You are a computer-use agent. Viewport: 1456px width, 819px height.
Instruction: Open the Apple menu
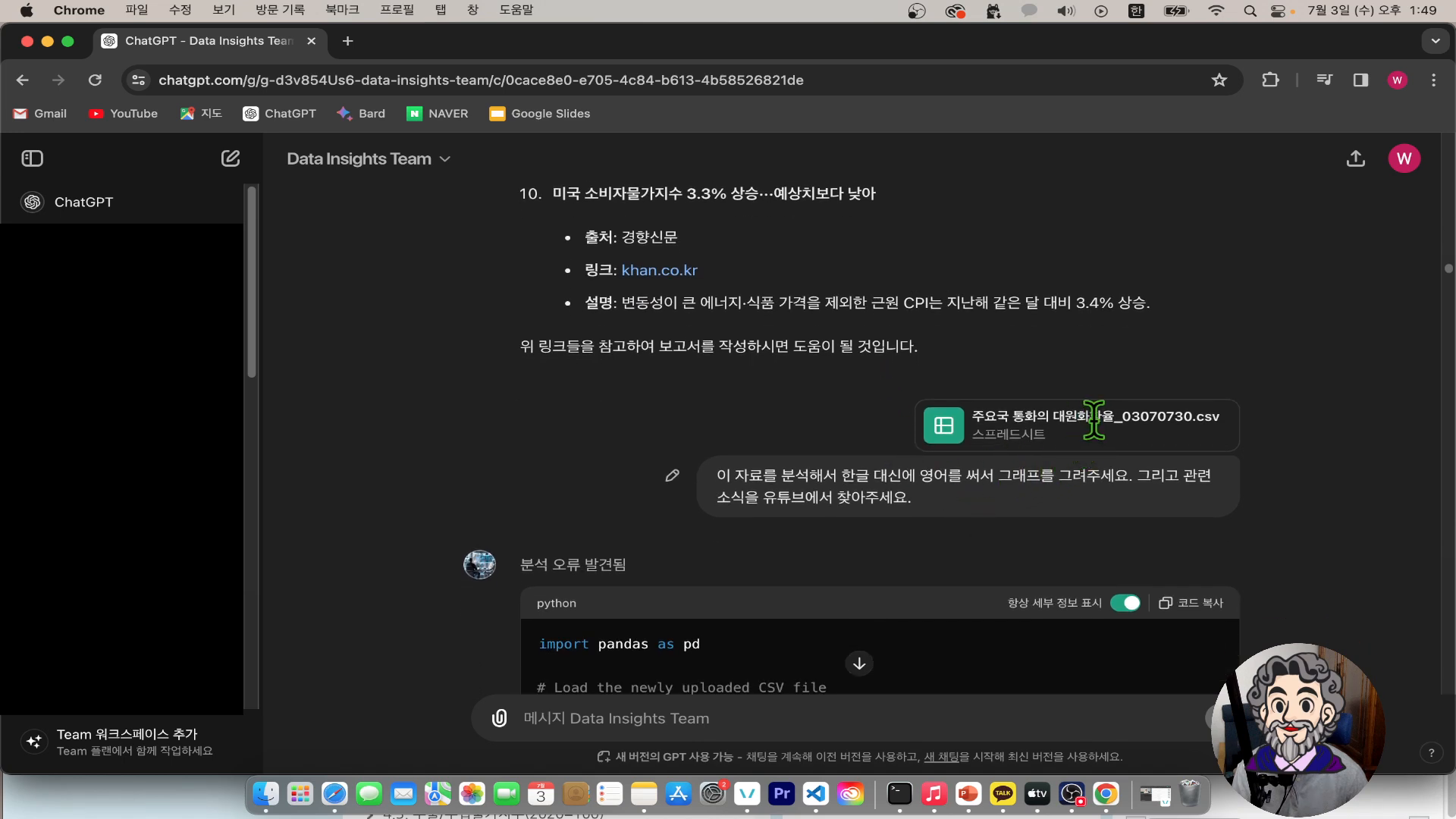(27, 10)
